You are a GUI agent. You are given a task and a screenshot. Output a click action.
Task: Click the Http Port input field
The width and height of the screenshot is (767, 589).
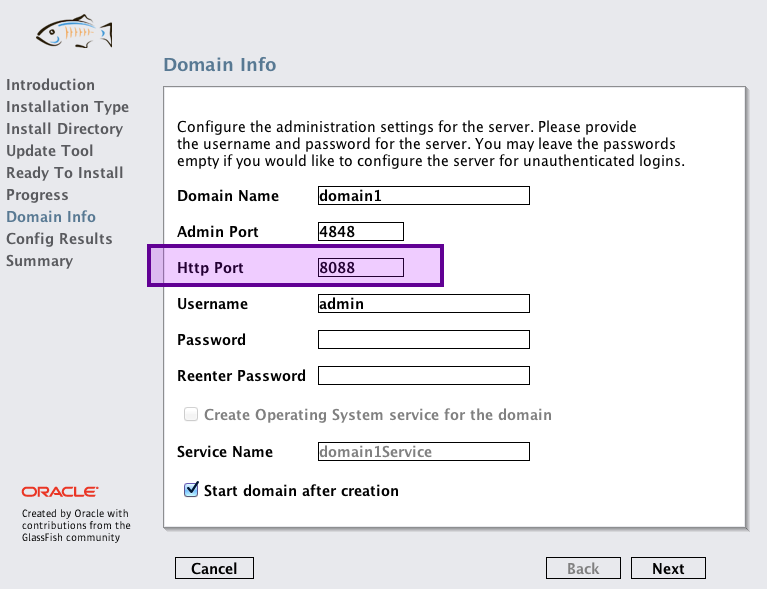[x=360, y=268]
